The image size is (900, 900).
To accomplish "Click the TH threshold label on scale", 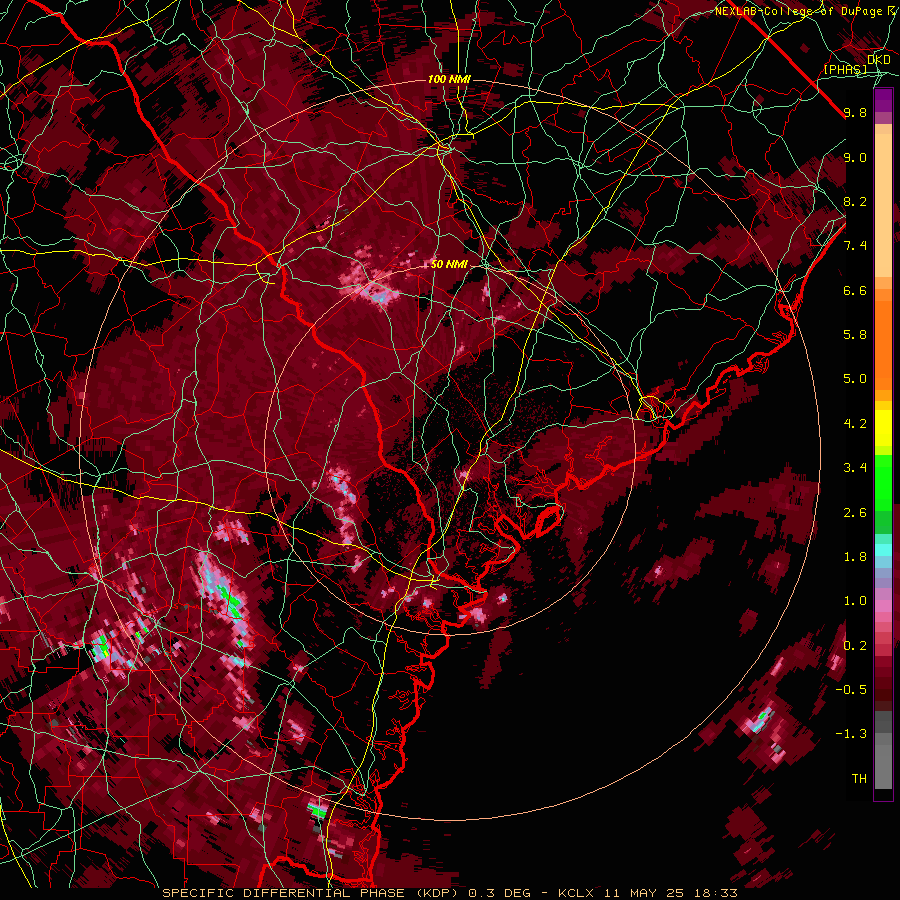I will tap(859, 779).
